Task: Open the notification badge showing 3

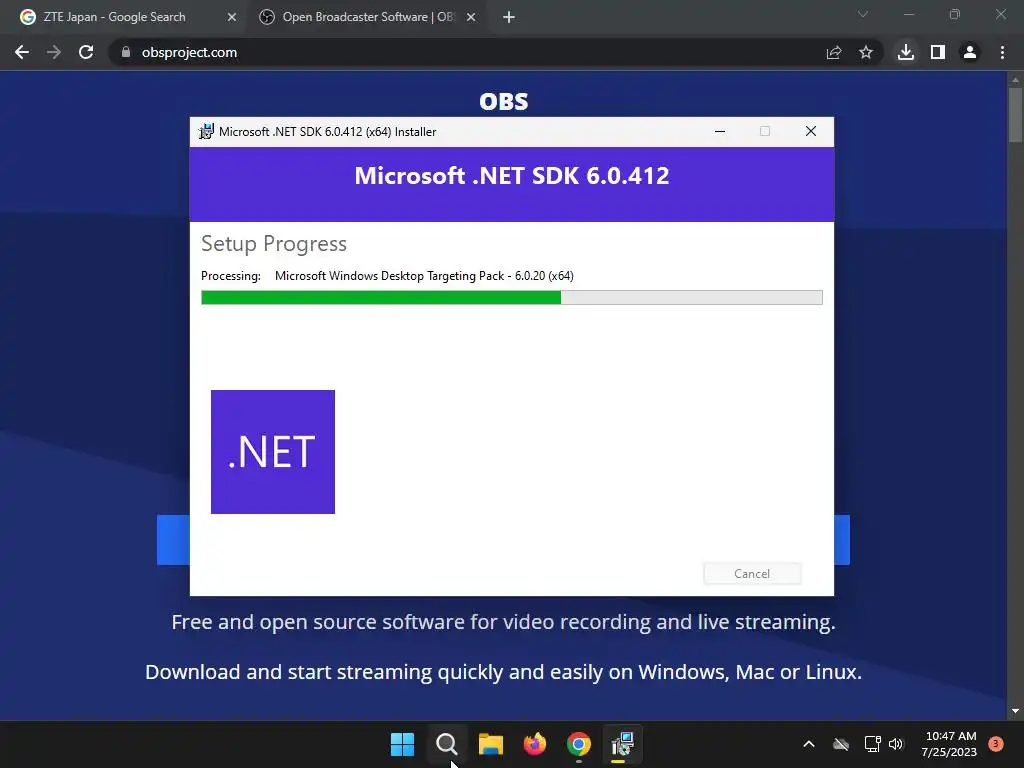Action: coord(996,744)
